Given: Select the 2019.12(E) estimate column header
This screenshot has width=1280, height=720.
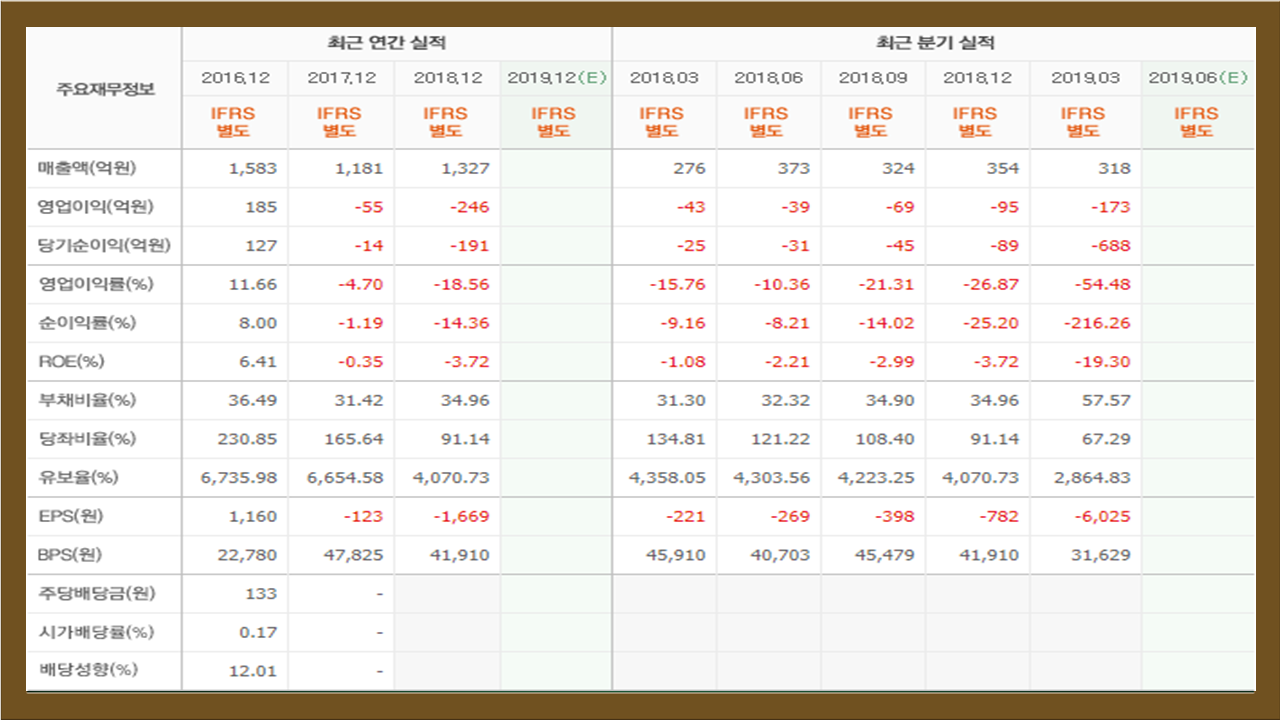Looking at the screenshot, I should 557,78.
